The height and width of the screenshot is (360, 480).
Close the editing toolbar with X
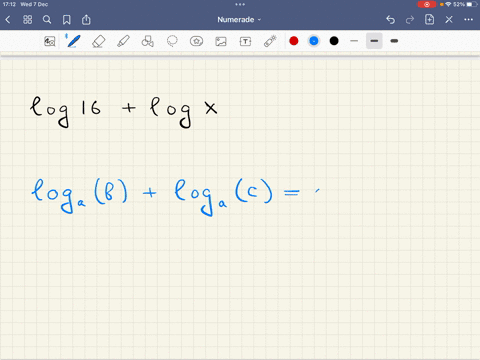point(449,20)
